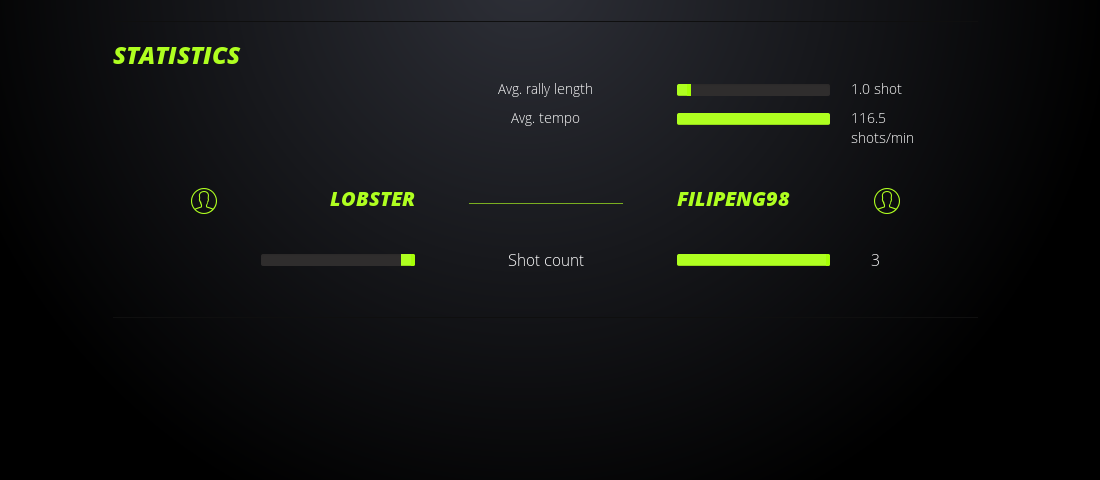Click the Avg. tempo progress bar

coord(753,119)
